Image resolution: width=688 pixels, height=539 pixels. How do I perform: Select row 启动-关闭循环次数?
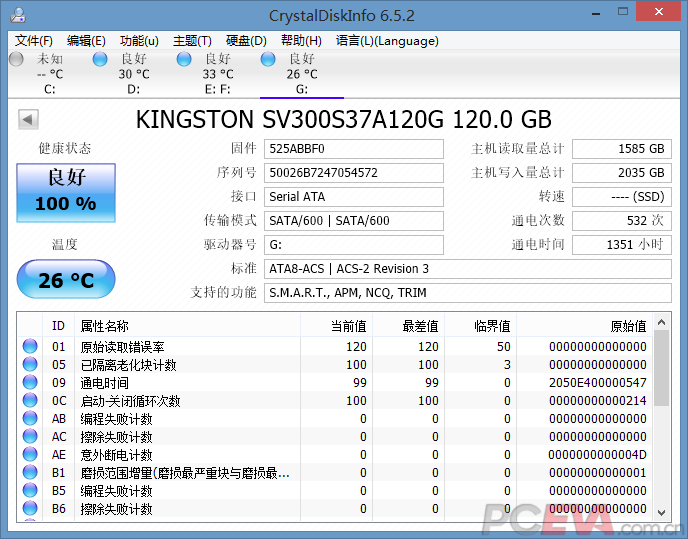tap(335, 400)
